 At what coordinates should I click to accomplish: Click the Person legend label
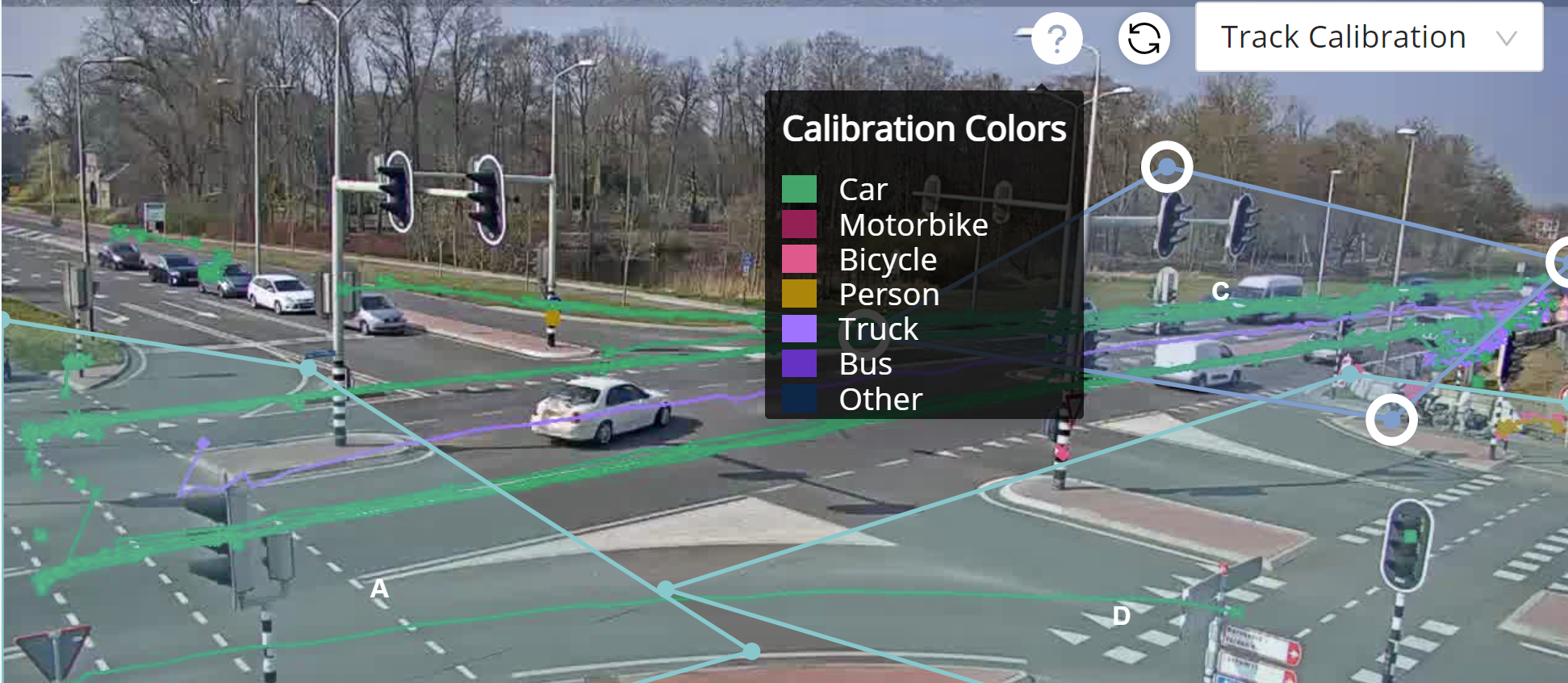[x=889, y=295]
